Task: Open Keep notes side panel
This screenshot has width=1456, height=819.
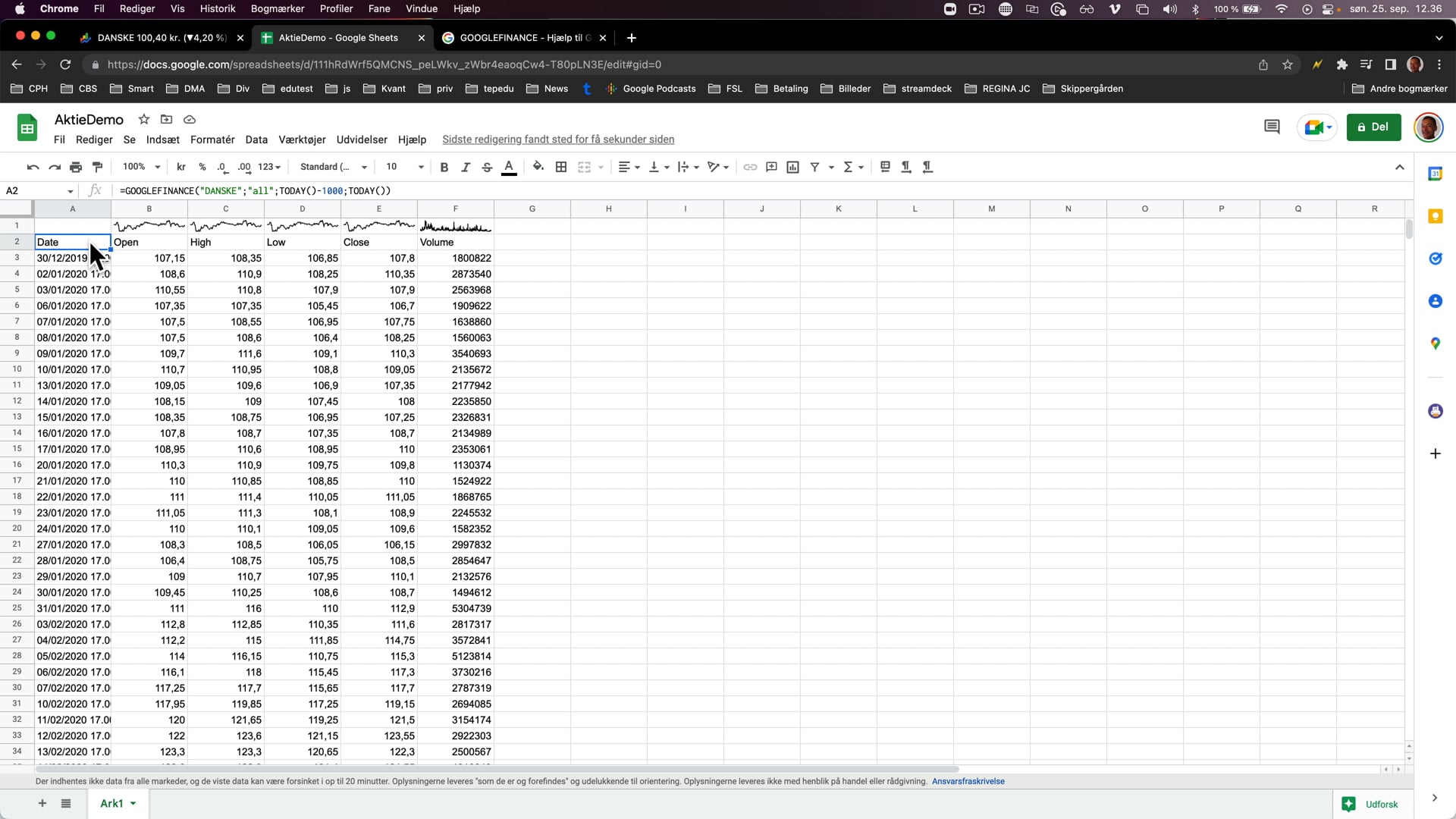Action: point(1435,216)
